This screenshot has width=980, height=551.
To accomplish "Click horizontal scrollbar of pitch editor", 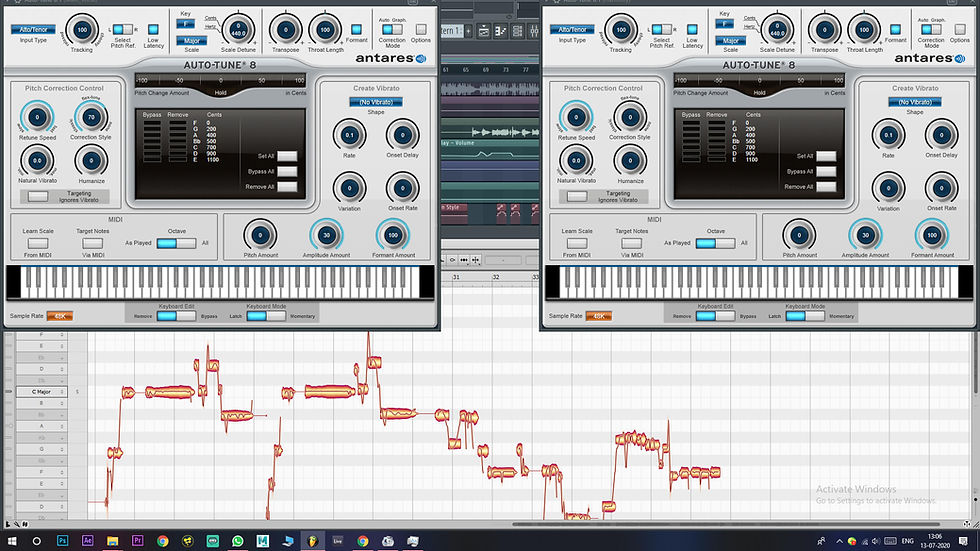I will tap(725, 524).
